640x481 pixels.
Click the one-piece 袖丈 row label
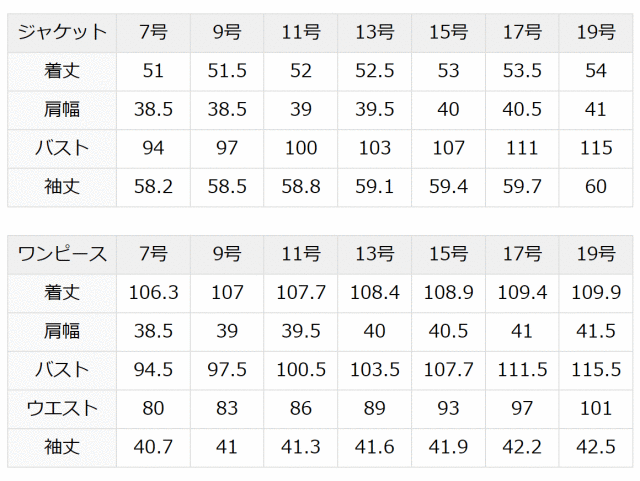(x=62, y=447)
